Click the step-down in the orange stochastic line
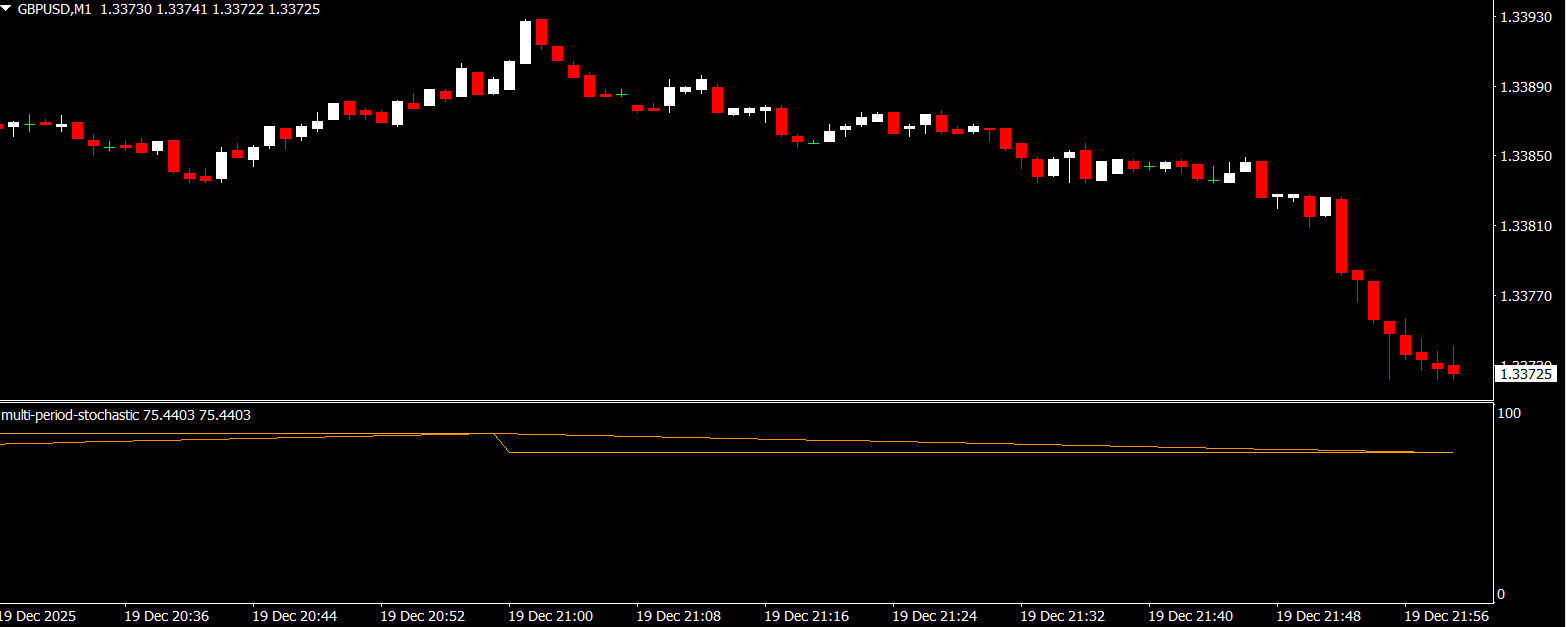The width and height of the screenshot is (1567, 627). click(x=504, y=444)
